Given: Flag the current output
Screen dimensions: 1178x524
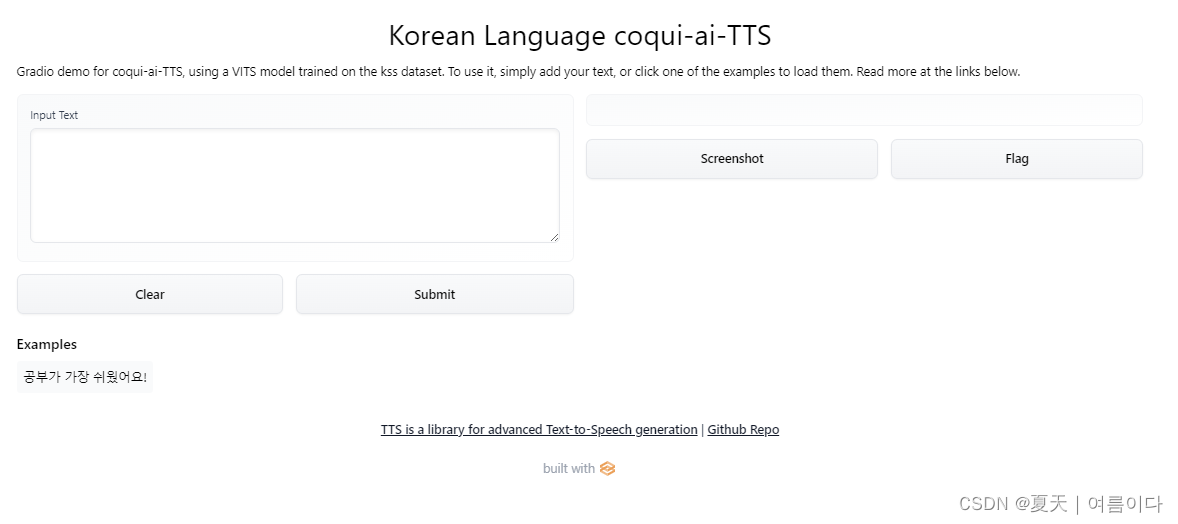Looking at the screenshot, I should point(1016,159).
